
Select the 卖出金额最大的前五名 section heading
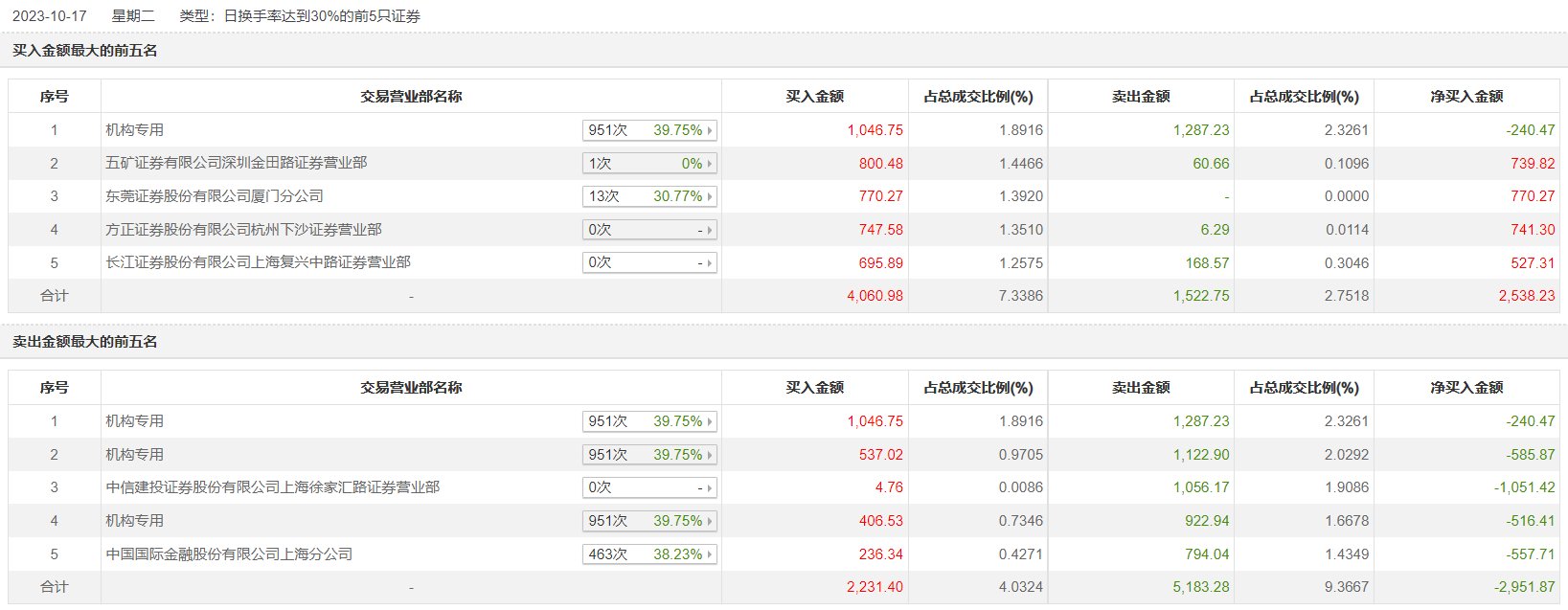(x=84, y=342)
